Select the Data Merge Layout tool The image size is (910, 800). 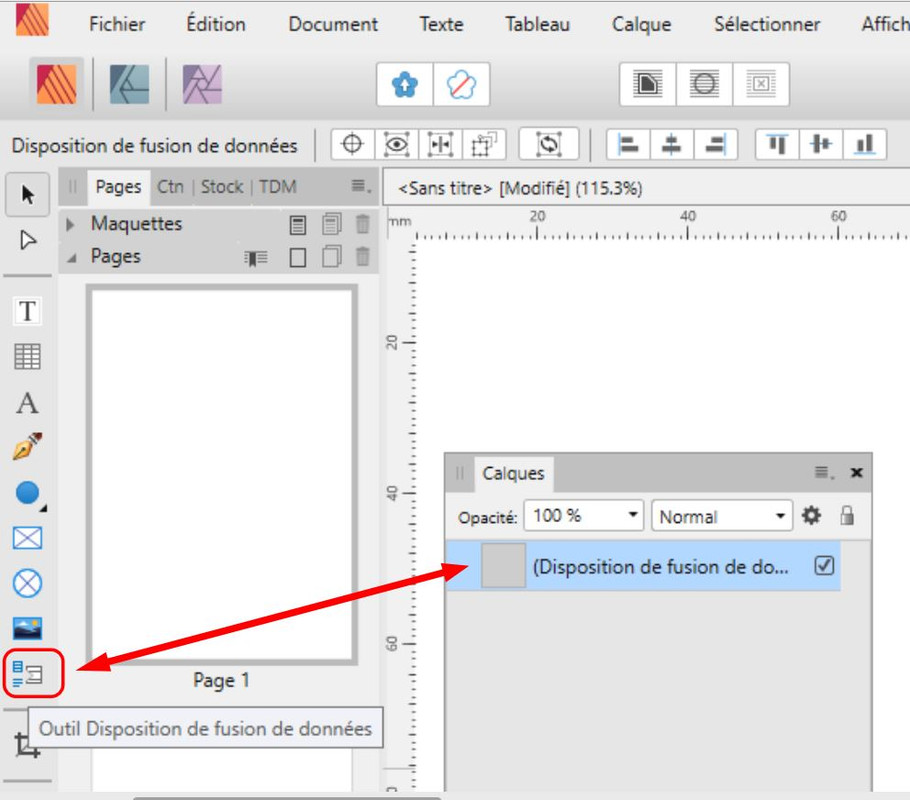[27, 674]
